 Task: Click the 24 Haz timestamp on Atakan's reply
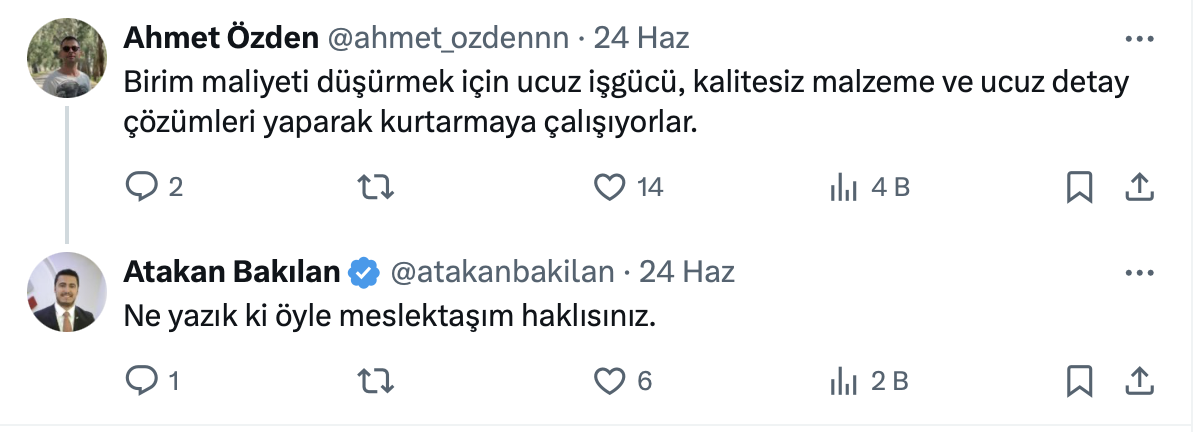(x=687, y=272)
